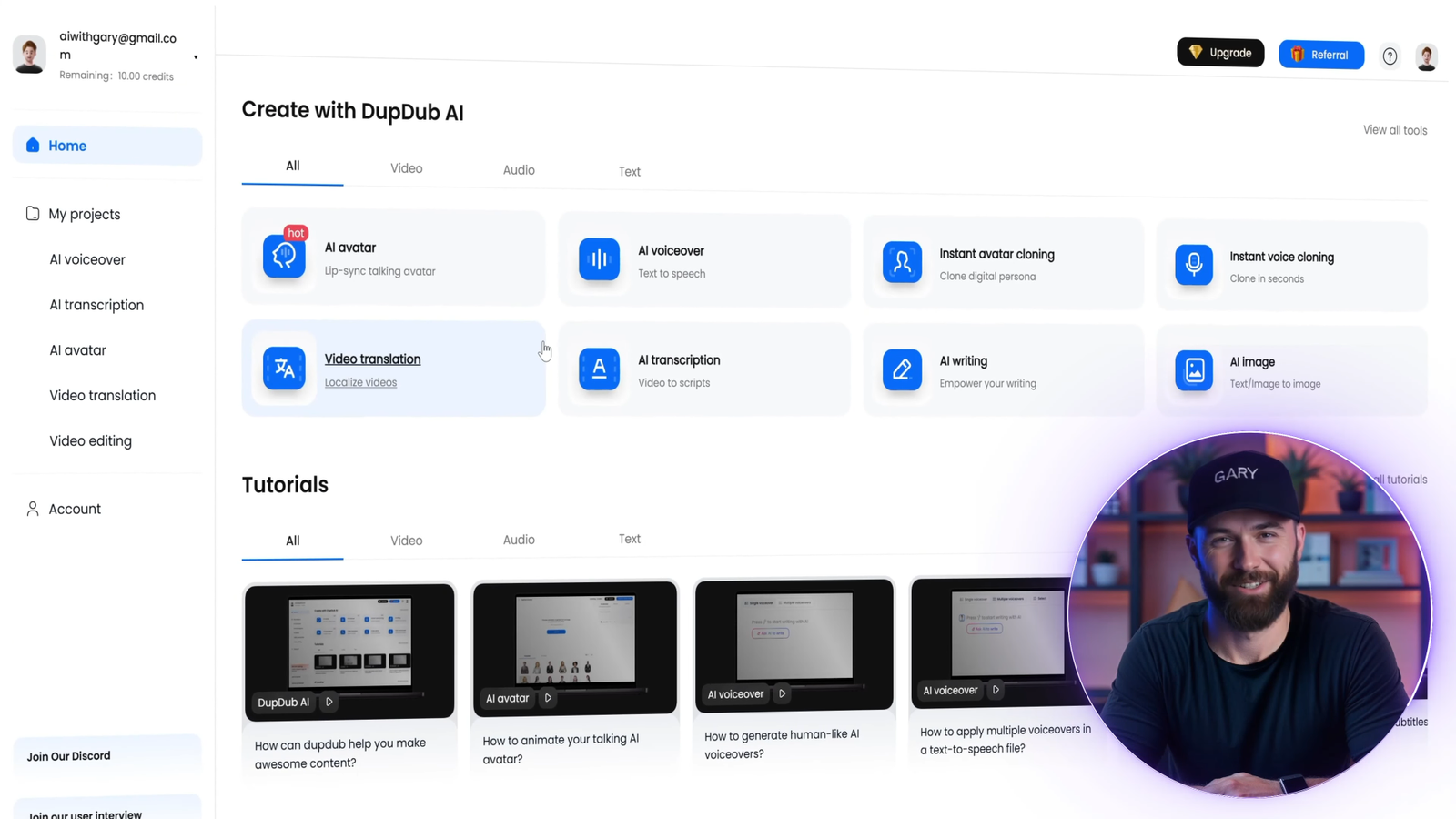The height and width of the screenshot is (819, 1456).
Task: Click 'Instant avatar cloning' card title
Action: (x=996, y=254)
